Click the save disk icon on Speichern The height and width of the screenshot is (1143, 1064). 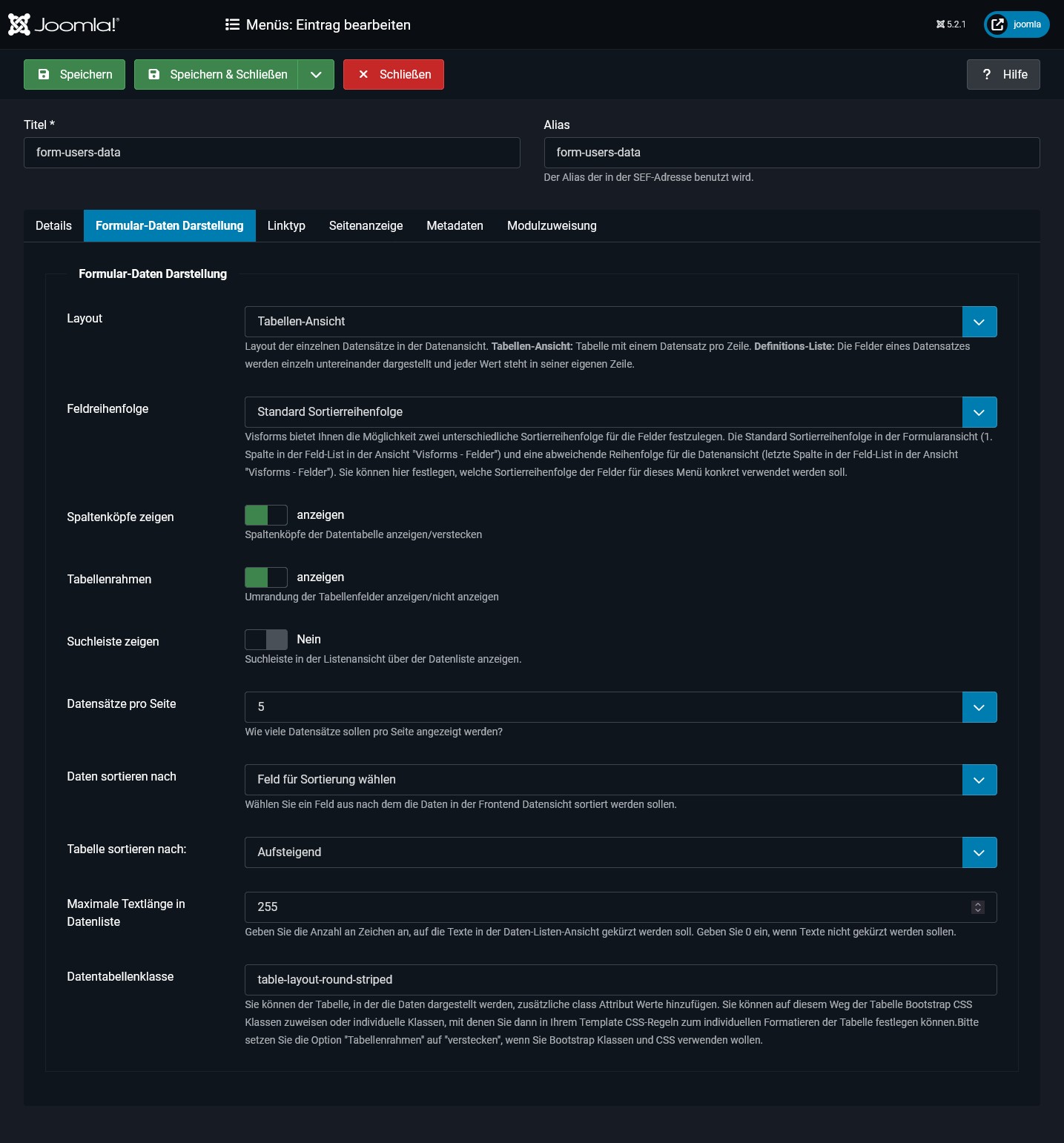point(44,74)
